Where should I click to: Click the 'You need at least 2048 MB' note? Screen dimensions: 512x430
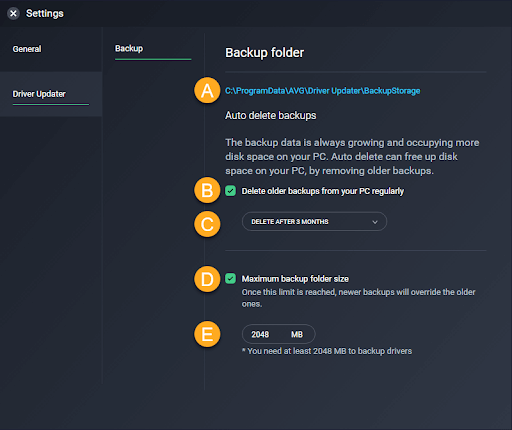click(327, 351)
